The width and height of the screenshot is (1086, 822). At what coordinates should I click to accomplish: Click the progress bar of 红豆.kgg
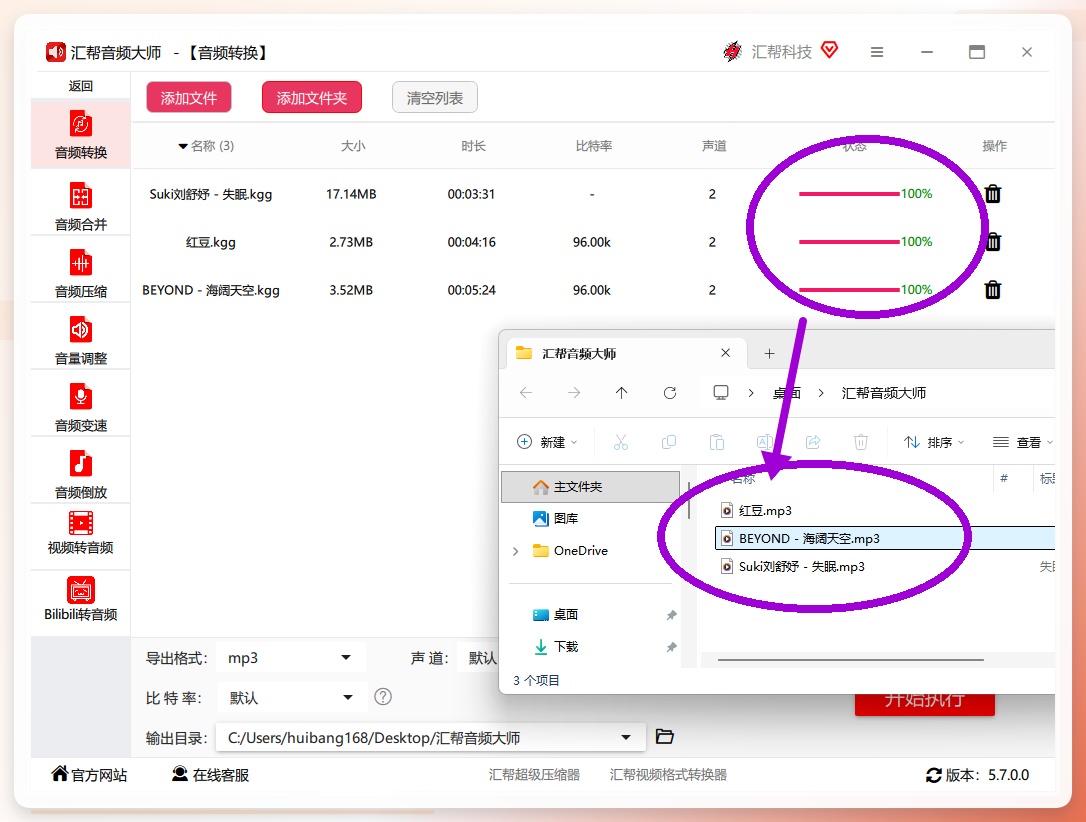849,242
